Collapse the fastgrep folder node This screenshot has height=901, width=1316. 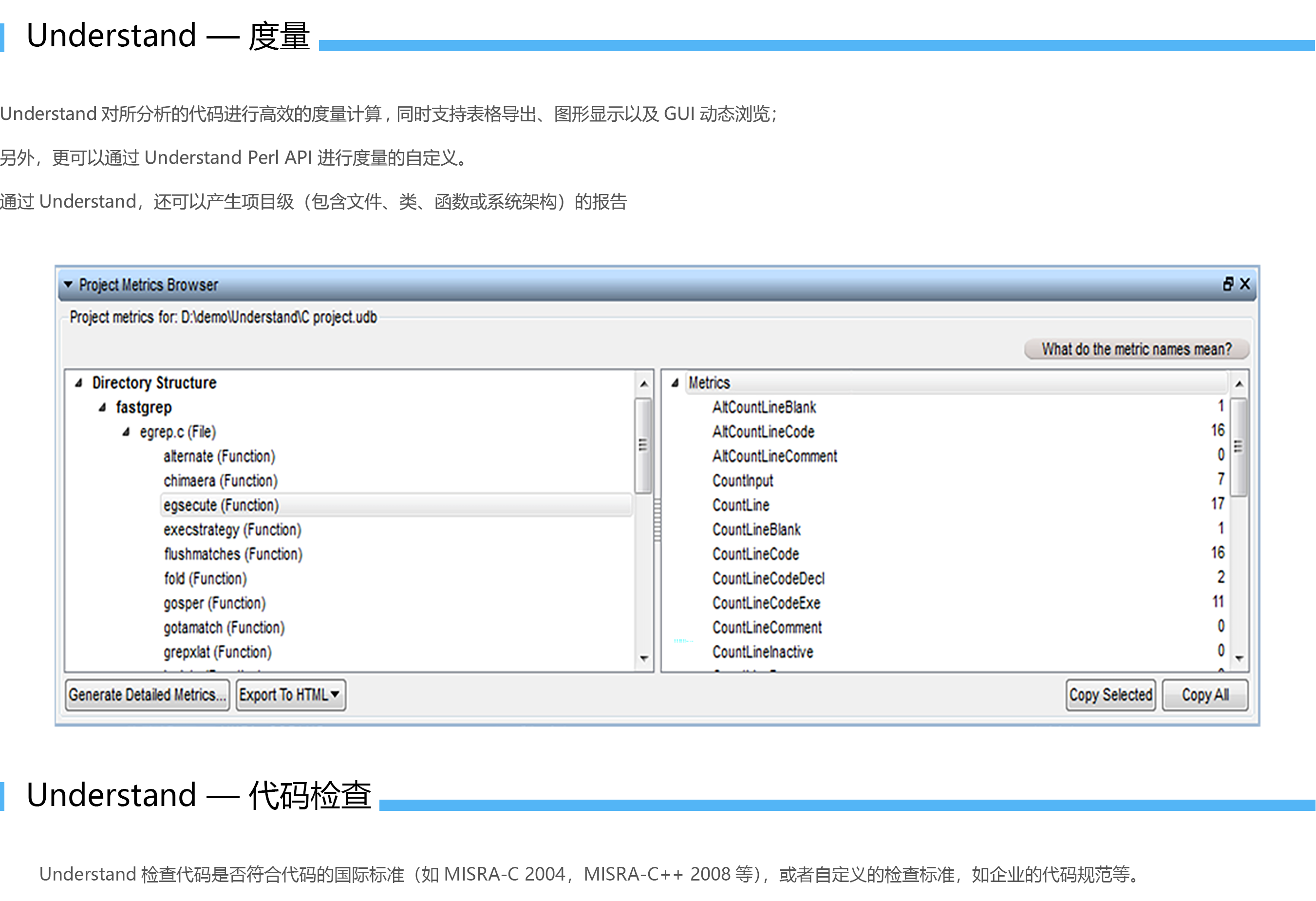tap(102, 408)
